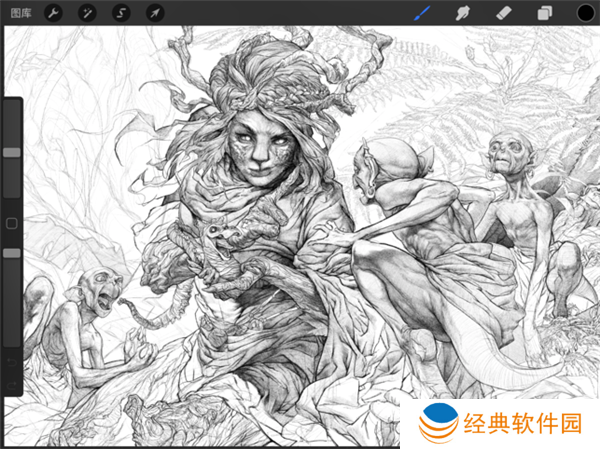Click the brush opacity slider handle
This screenshot has height=449, width=600.
[12, 253]
